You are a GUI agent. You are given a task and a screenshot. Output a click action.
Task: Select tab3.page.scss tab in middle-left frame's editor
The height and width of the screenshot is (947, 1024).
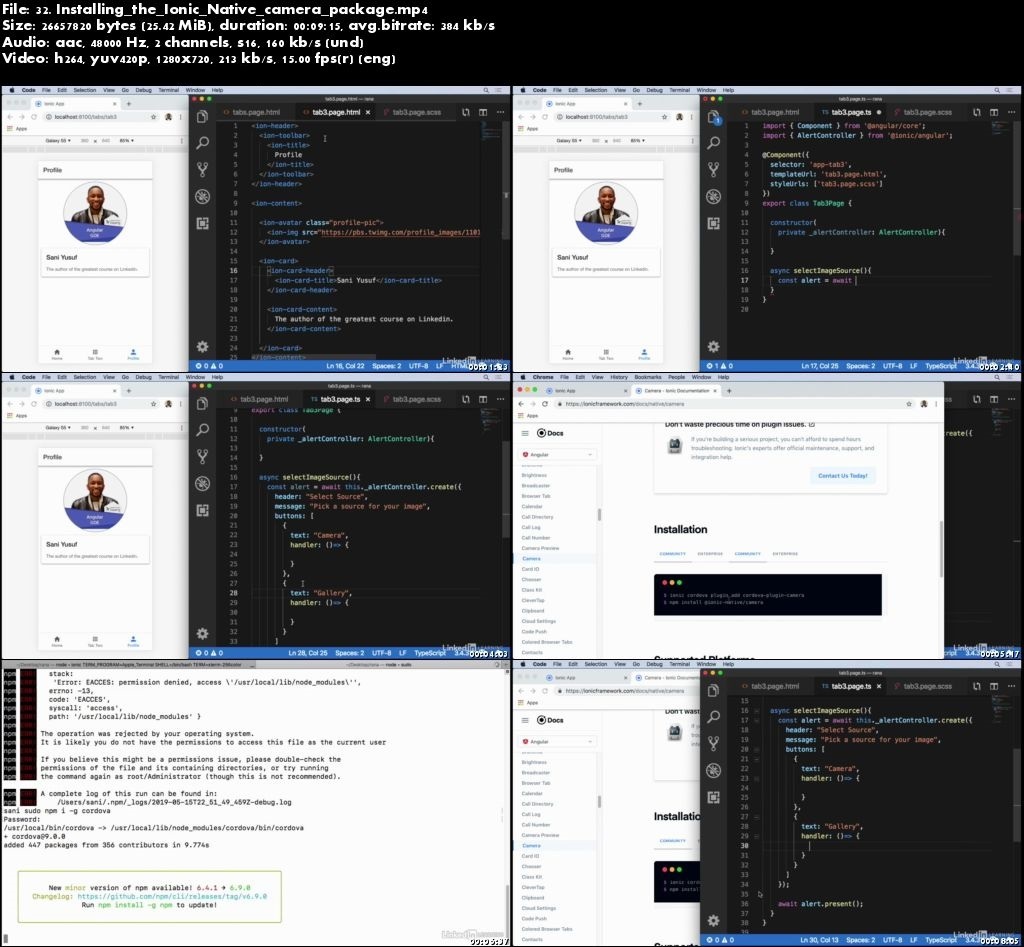(417, 399)
